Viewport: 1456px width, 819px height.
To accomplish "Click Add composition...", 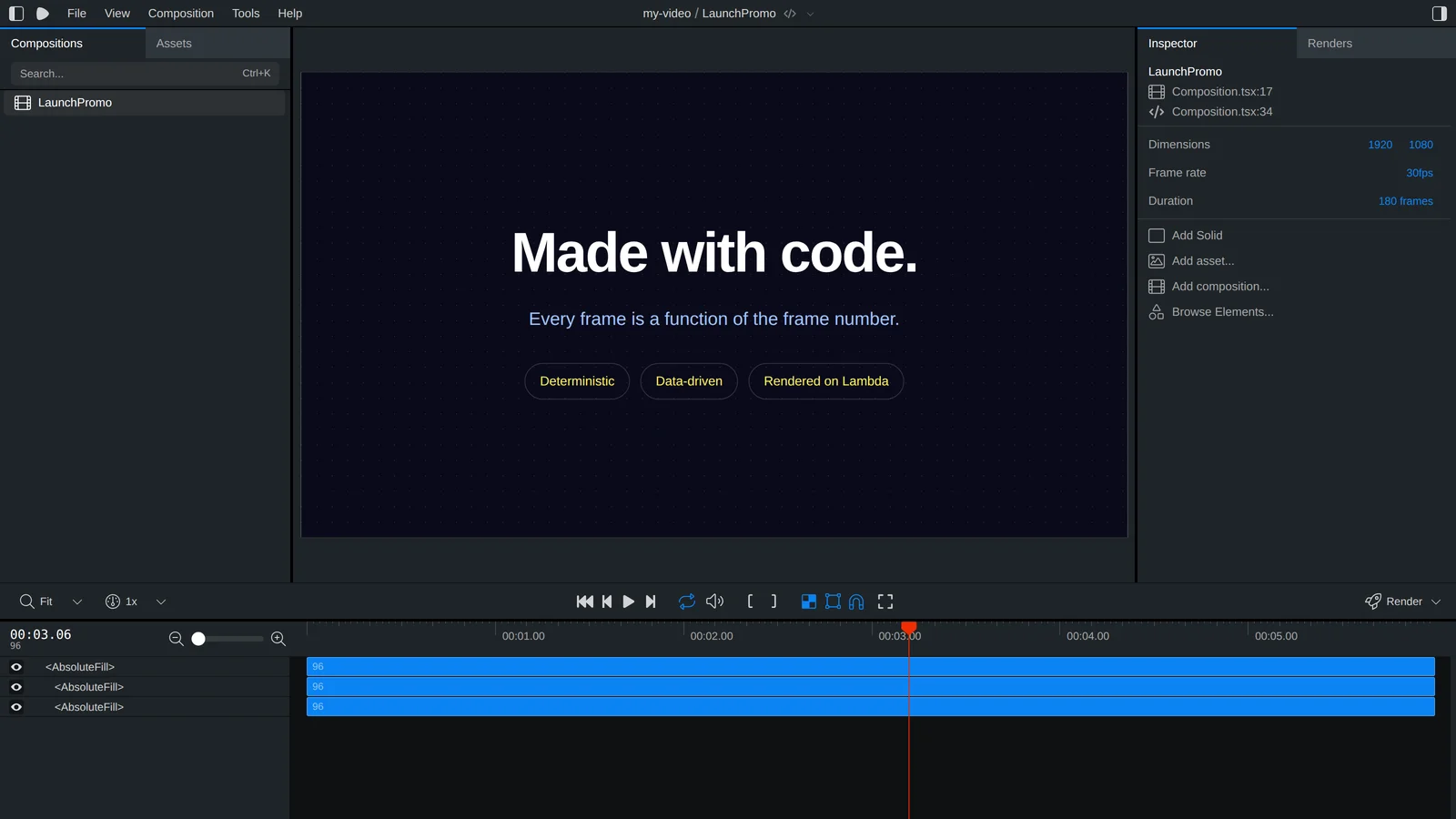I will point(1220,287).
